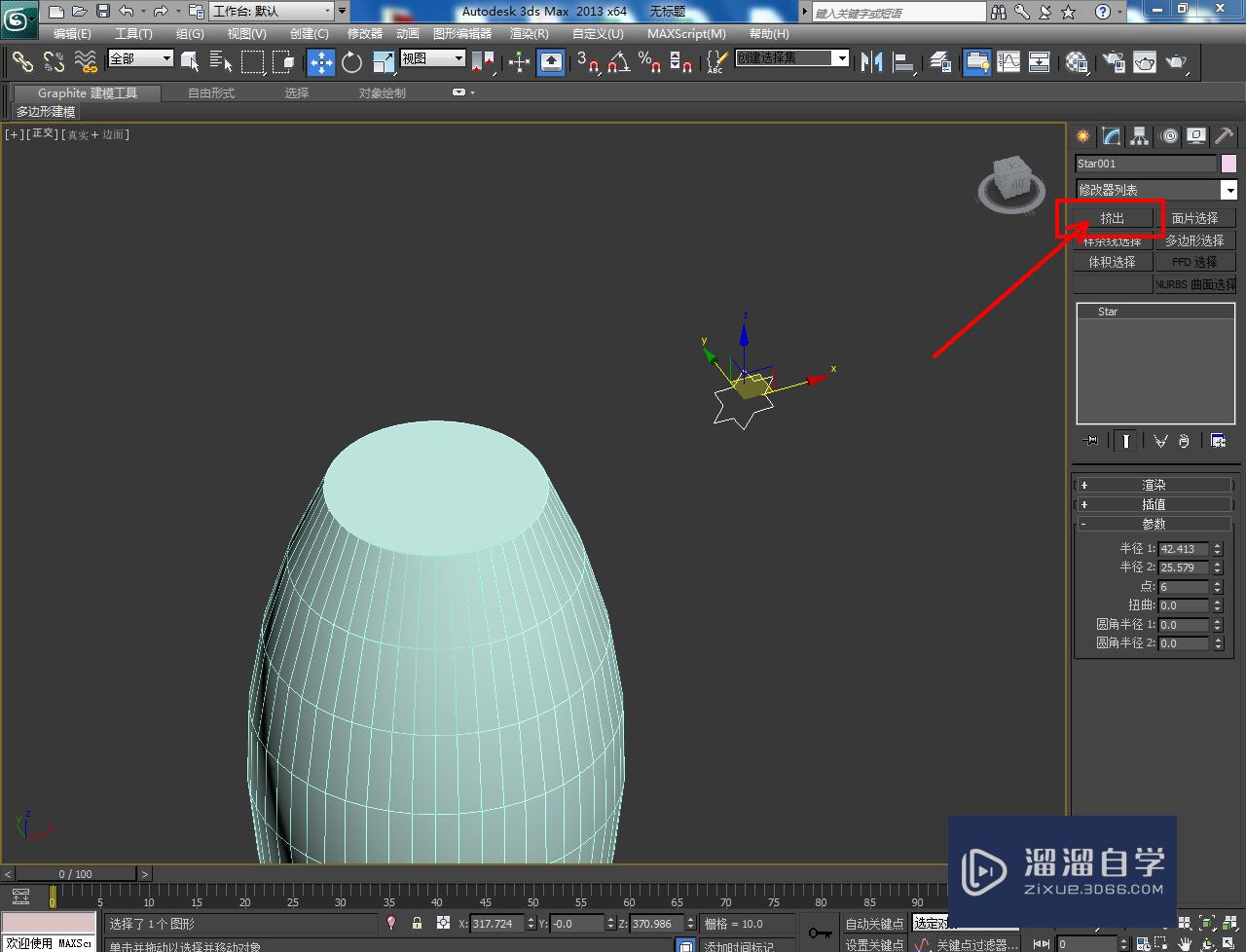Open the 修改器列表 dropdown
The width and height of the screenshot is (1246, 952).
pos(1156,190)
